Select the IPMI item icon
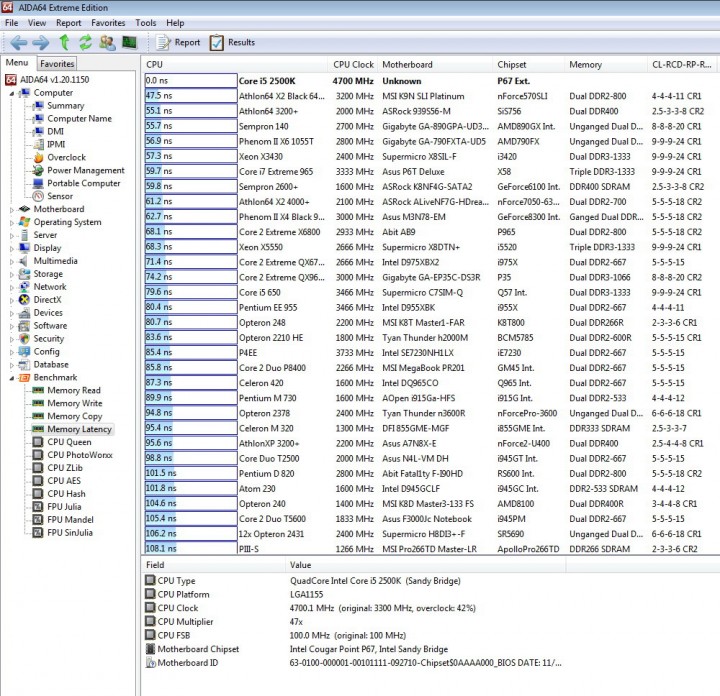The width and height of the screenshot is (720, 696). point(39,144)
